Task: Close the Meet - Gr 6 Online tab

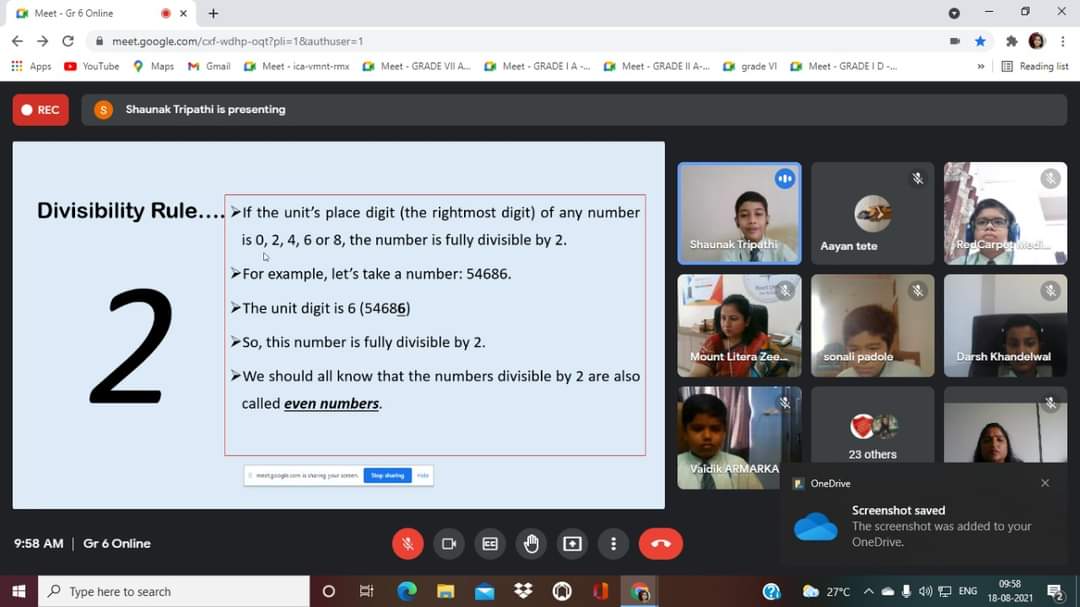Action: [x=183, y=13]
